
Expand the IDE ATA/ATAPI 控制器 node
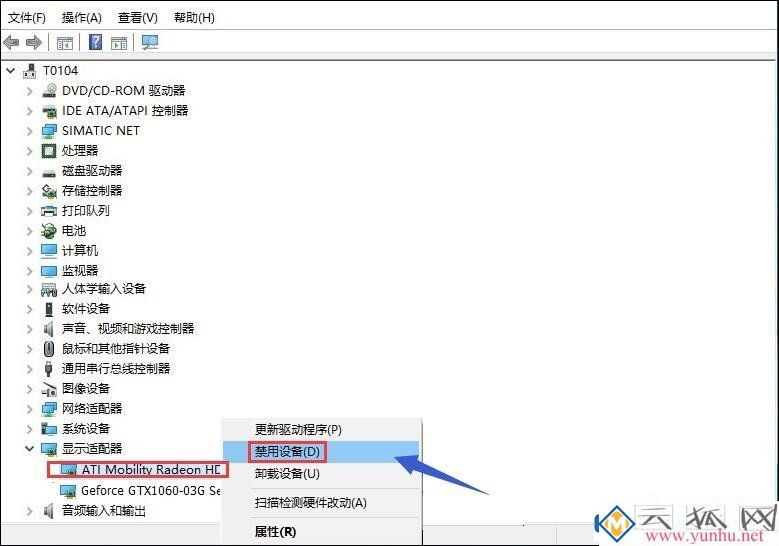pos(29,111)
